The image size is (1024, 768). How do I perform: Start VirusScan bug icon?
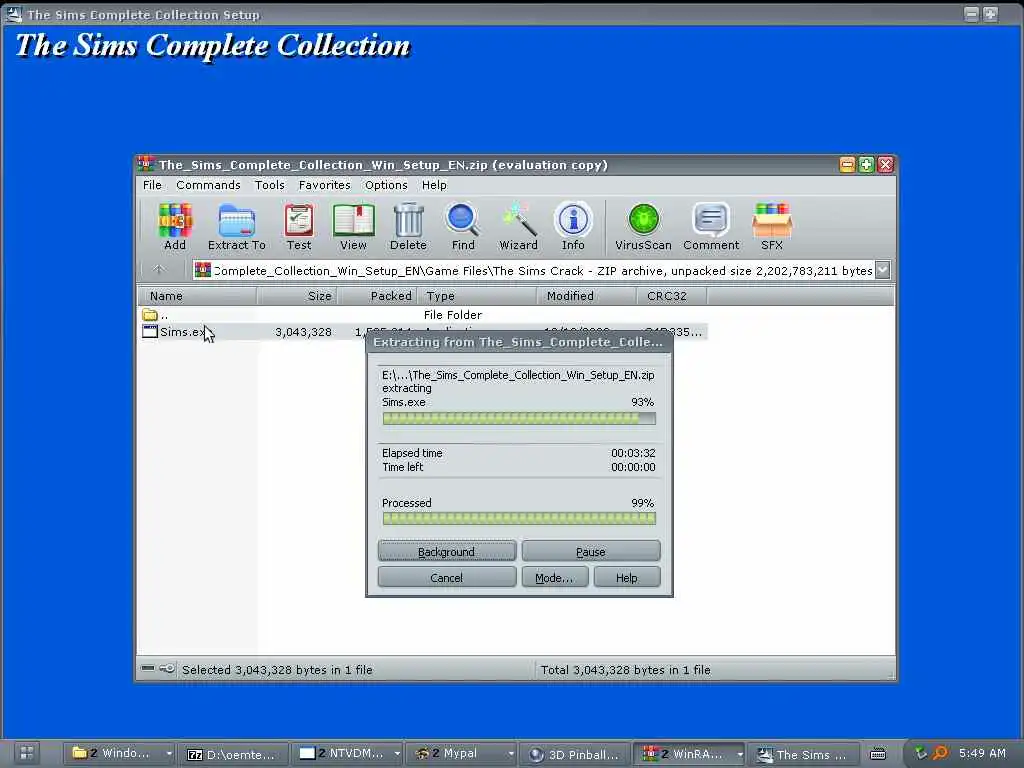point(643,220)
